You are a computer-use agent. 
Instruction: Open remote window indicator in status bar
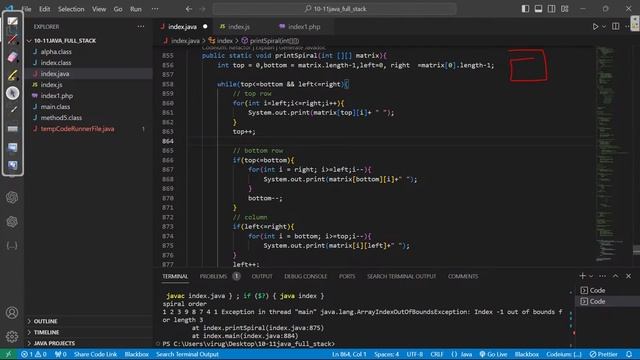click(8, 354)
